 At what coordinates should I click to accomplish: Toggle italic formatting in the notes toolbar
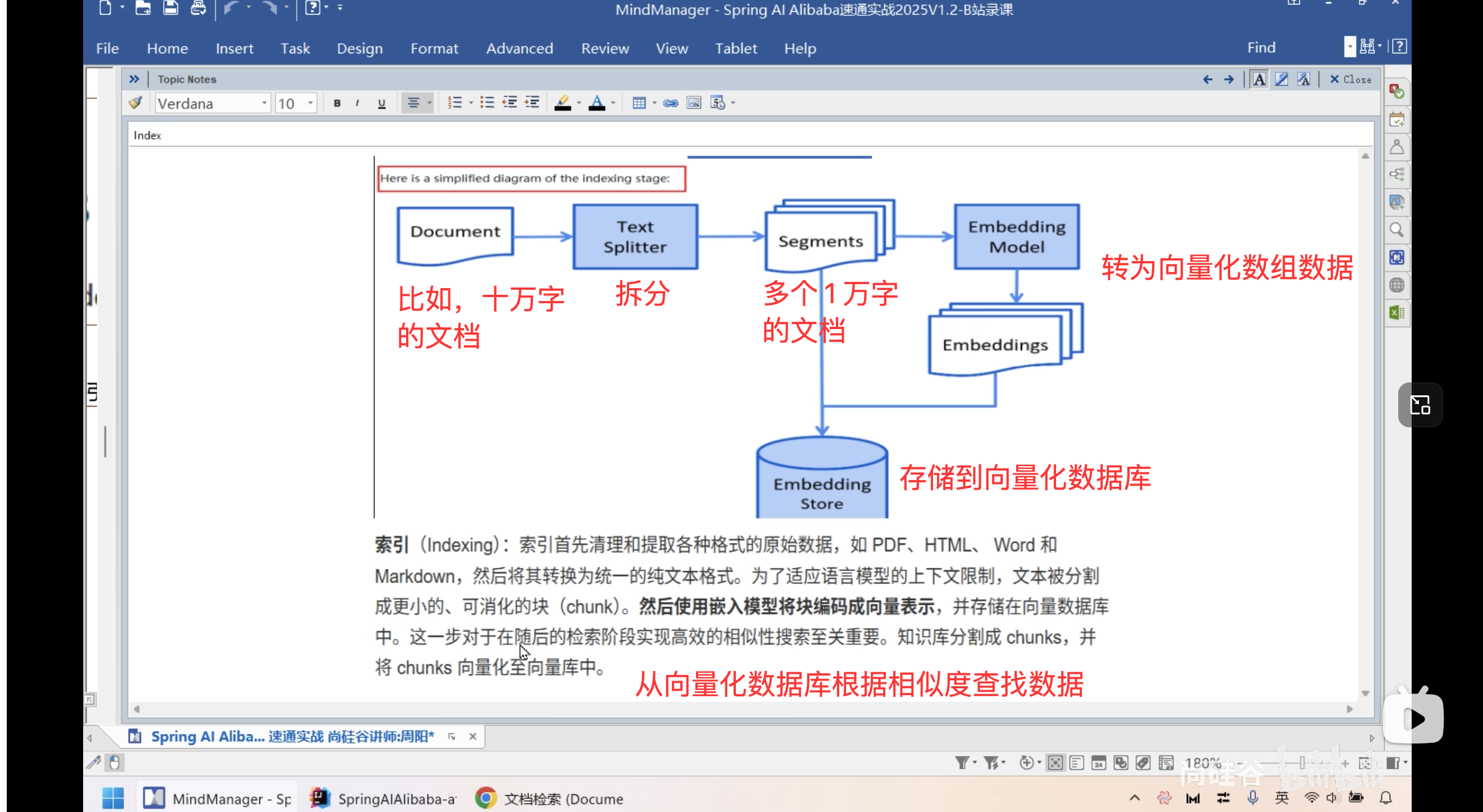click(x=357, y=103)
